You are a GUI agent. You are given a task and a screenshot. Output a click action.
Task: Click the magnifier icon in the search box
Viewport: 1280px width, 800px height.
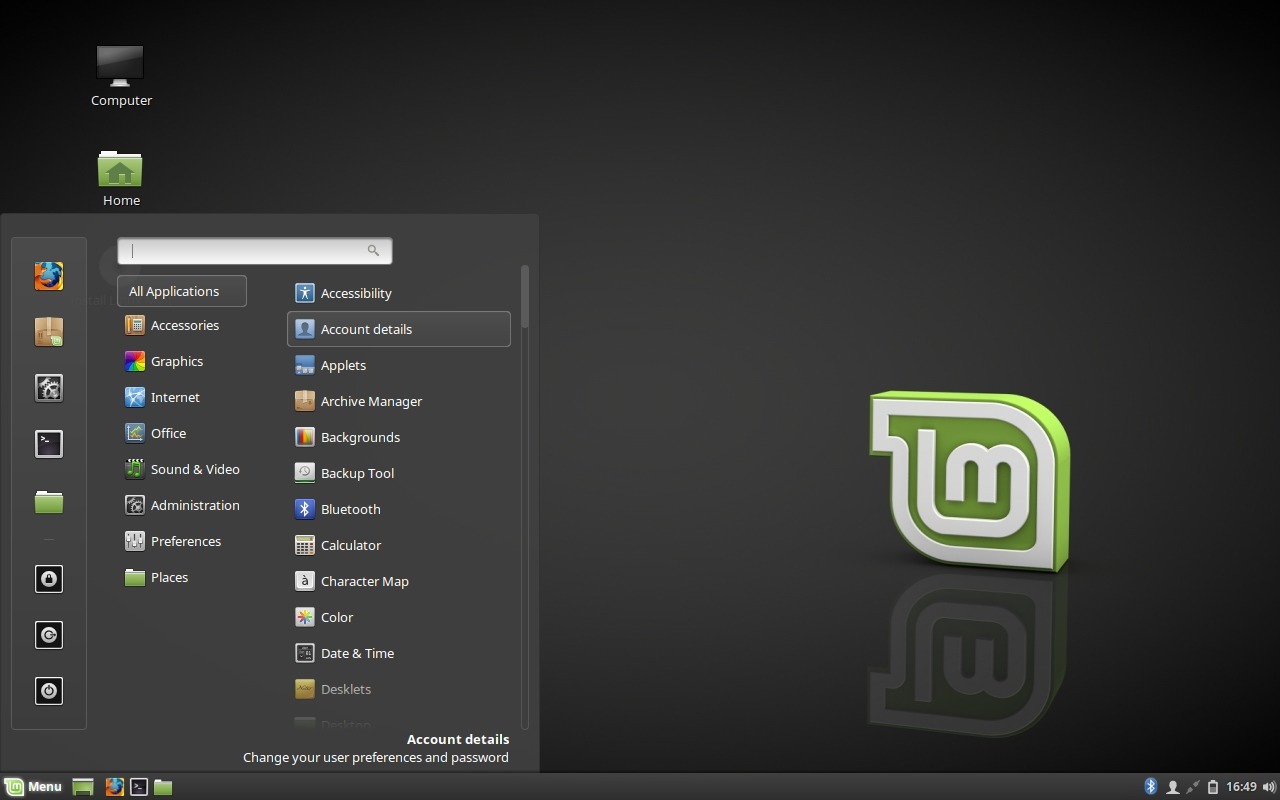(373, 251)
